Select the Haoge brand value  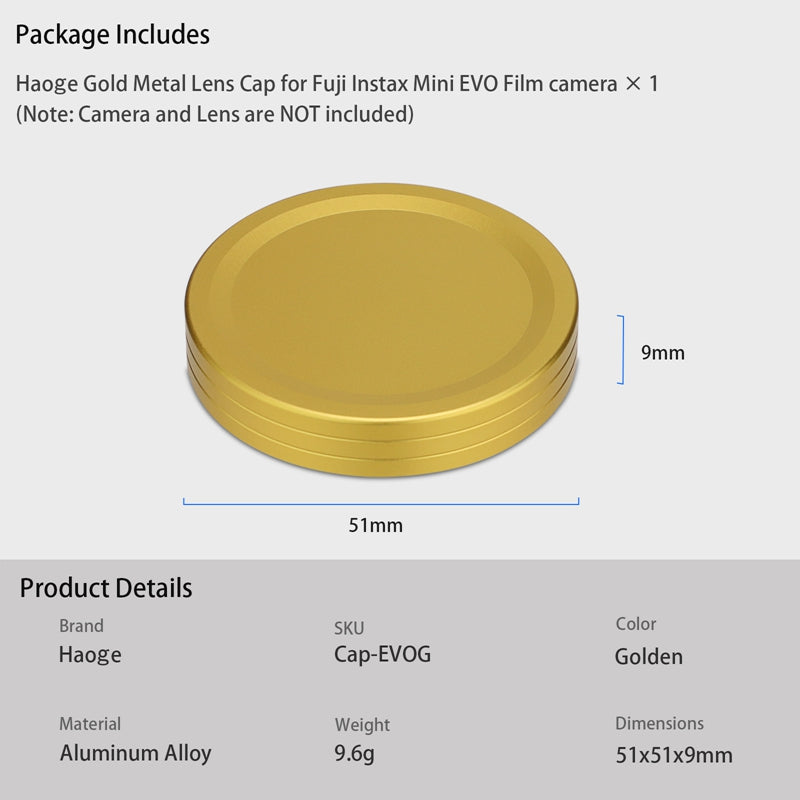[90, 655]
